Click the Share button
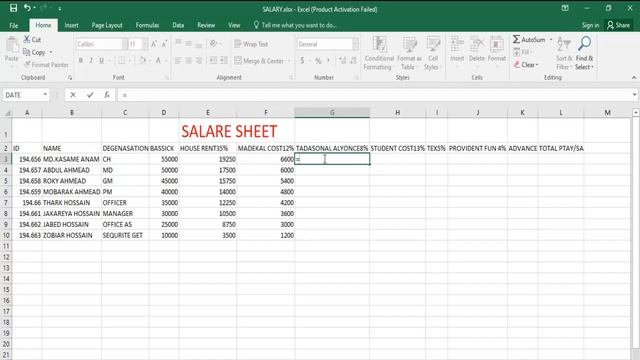The image size is (640, 360). coord(618,25)
